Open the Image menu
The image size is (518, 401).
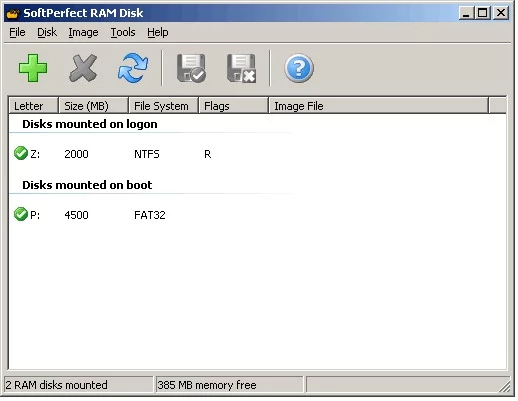(83, 32)
